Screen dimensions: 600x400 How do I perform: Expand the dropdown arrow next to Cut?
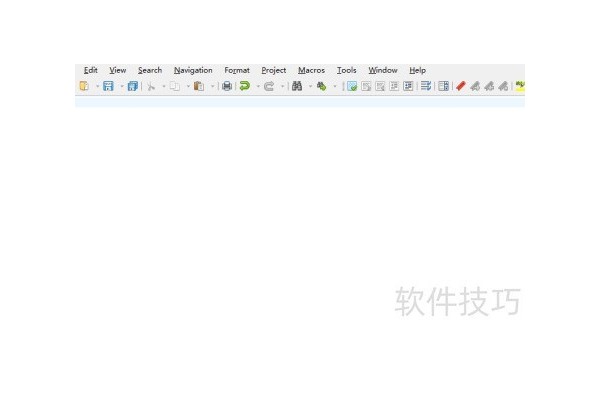164,87
